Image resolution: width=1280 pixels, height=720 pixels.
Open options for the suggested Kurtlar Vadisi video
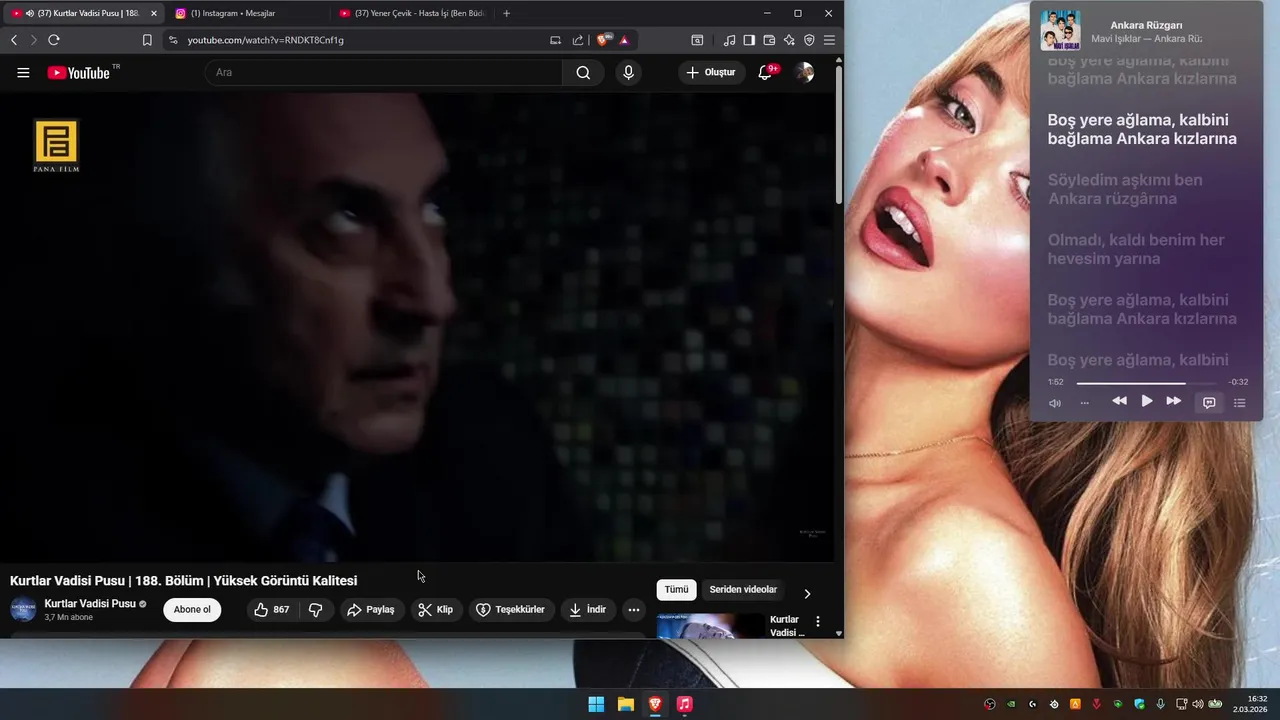818,622
